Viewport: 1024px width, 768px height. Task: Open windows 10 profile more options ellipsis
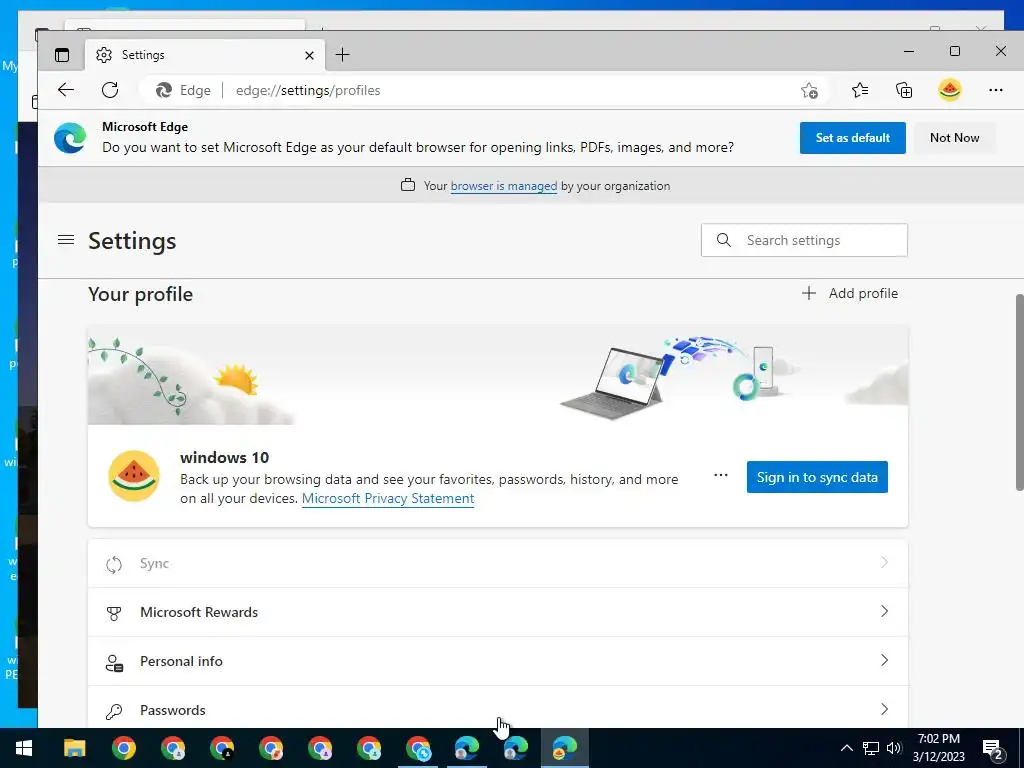click(720, 475)
